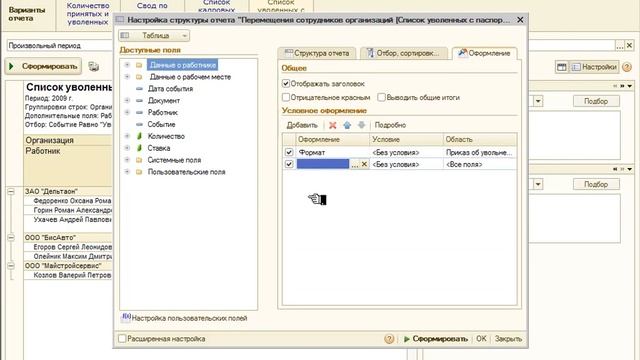
Task: Click the green resource icon beside Ставка
Action: [x=139, y=148]
